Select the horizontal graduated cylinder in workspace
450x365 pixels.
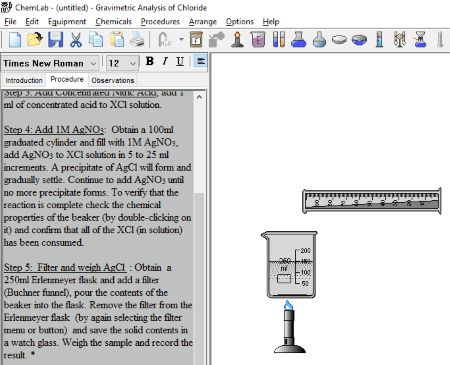[x=372, y=201]
